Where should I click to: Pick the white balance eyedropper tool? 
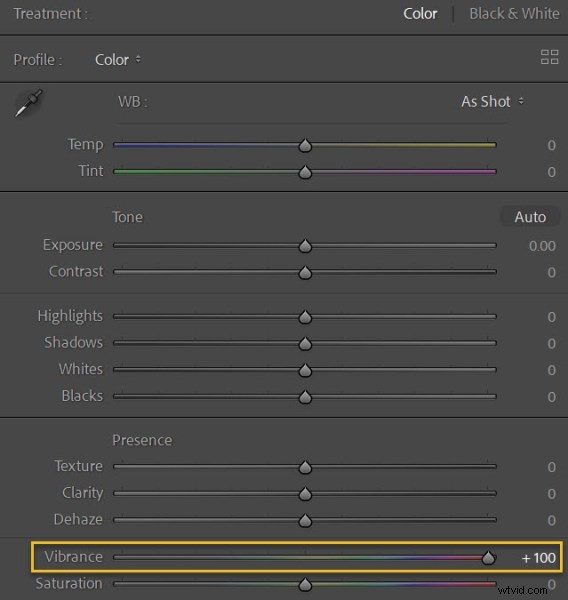coord(28,103)
